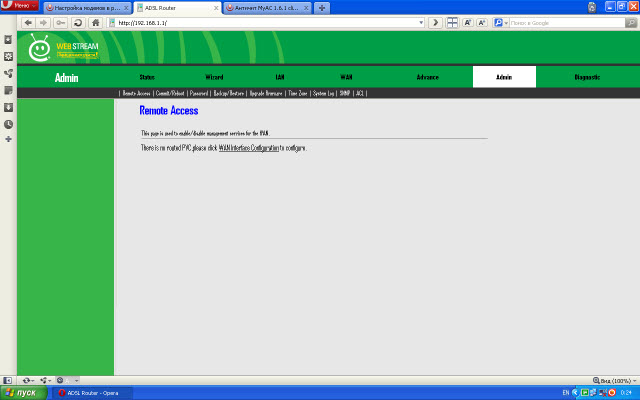
Task: Open the Opera Menu button
Action: [19, 7]
